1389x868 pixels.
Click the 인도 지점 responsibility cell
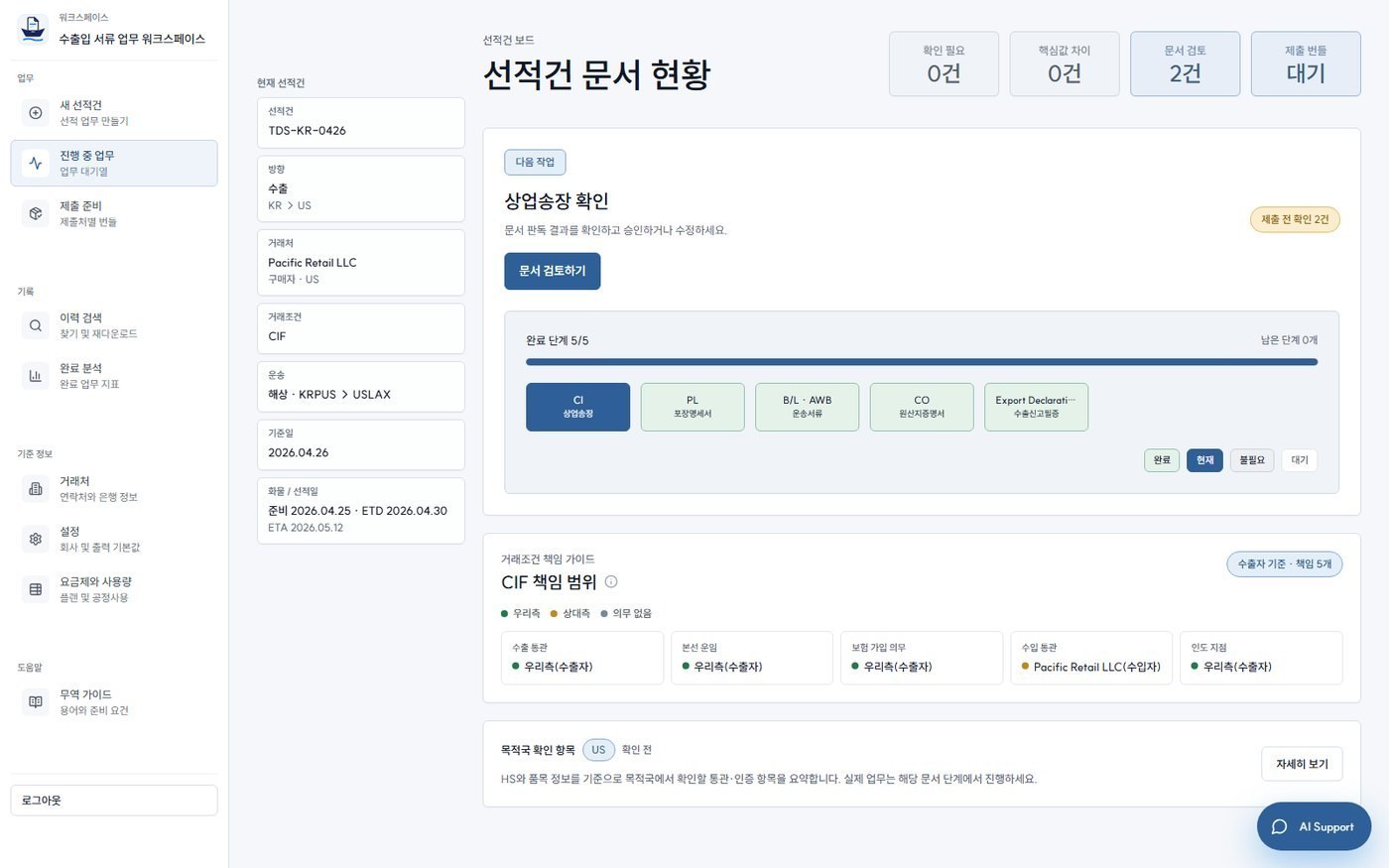coord(1261,658)
